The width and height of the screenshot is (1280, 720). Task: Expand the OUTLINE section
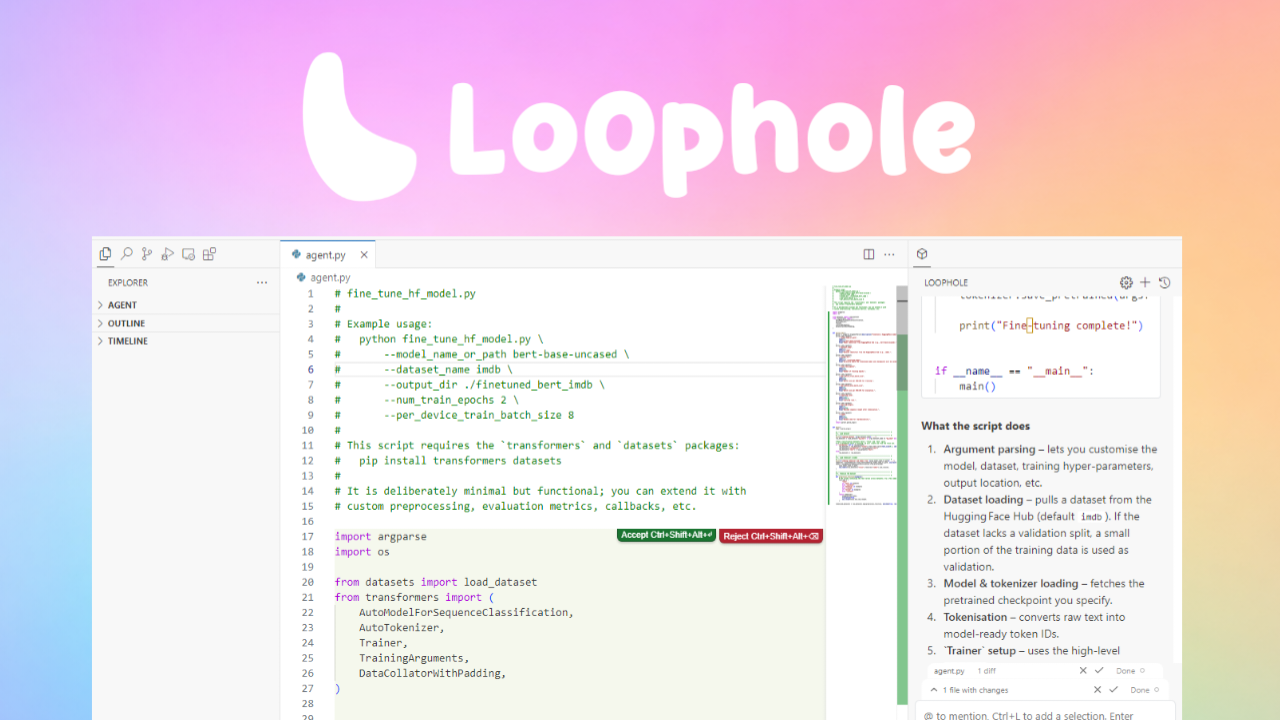[186, 323]
